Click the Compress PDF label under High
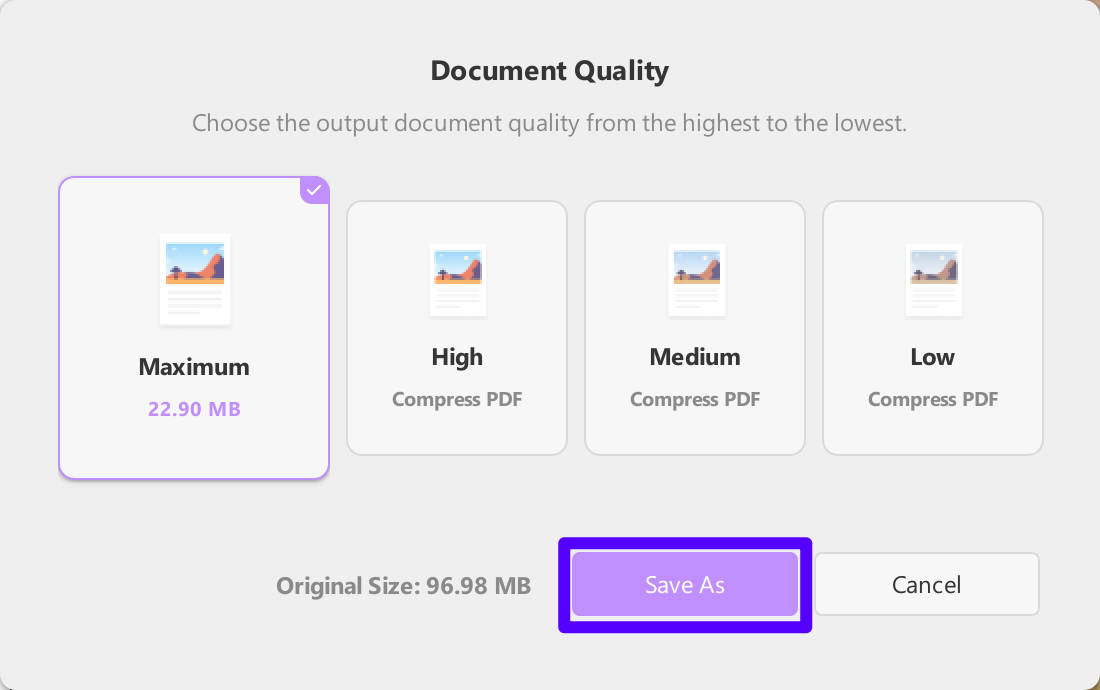1100x690 pixels. (456, 399)
